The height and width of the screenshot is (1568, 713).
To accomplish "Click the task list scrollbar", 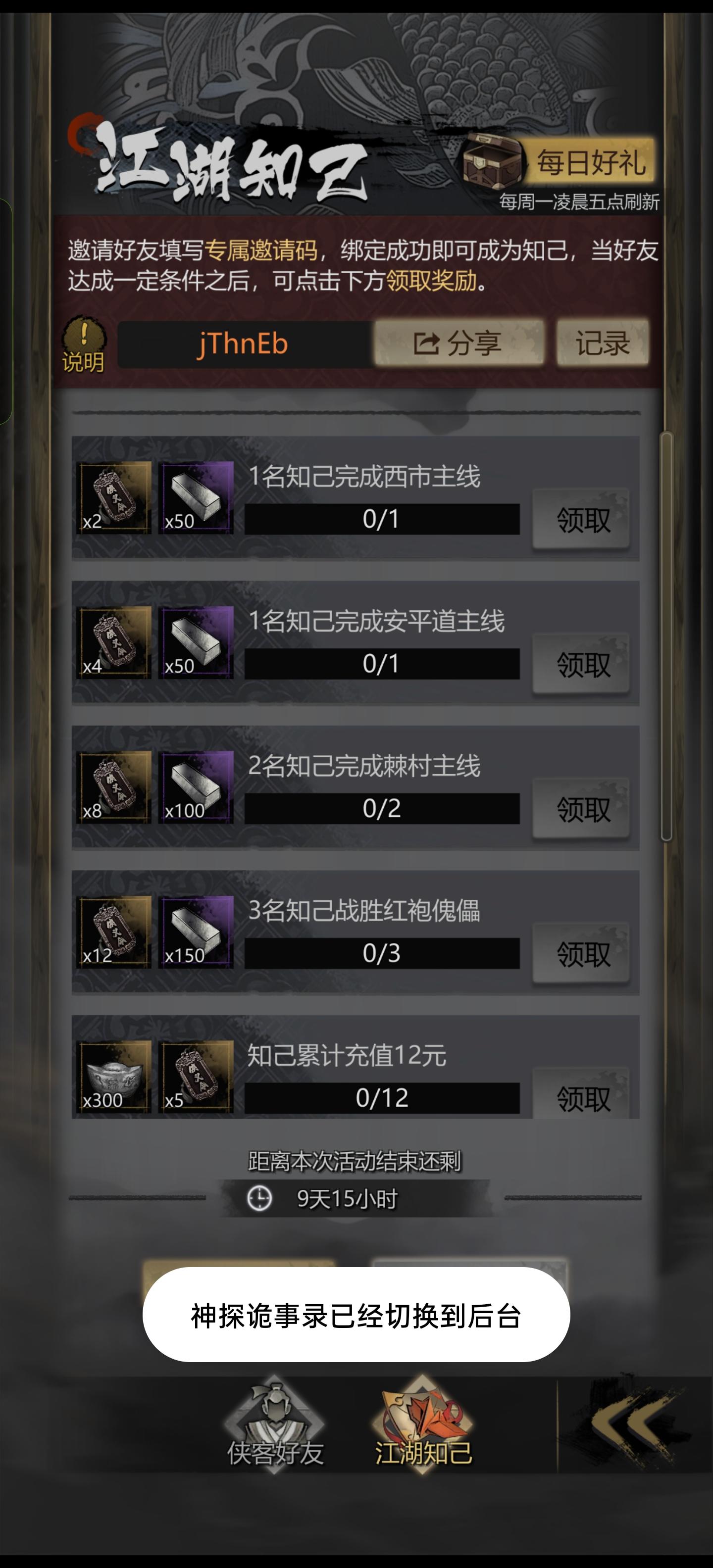I will (666, 636).
